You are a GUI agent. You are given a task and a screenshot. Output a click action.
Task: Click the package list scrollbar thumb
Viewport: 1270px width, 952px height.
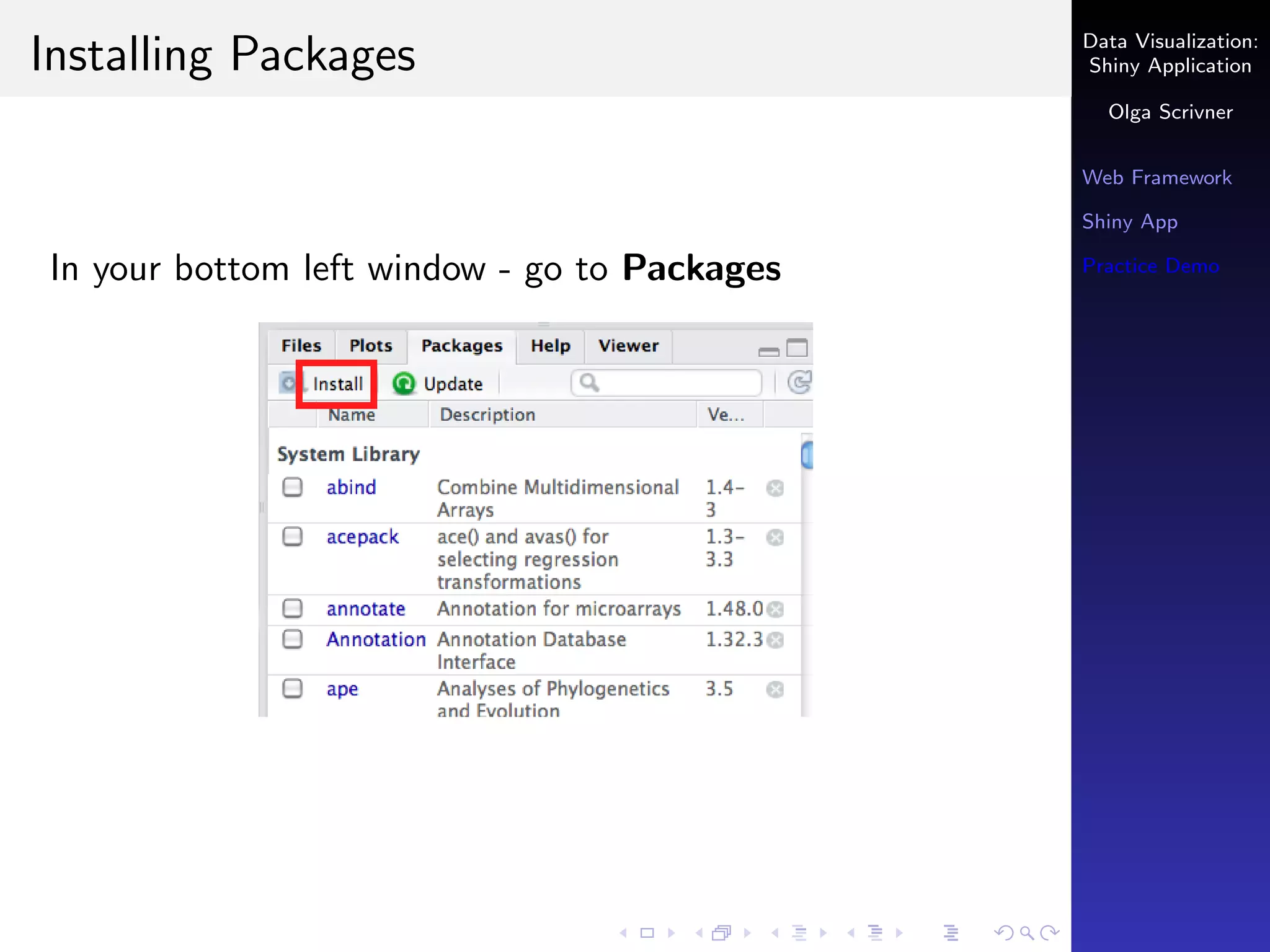coord(807,456)
